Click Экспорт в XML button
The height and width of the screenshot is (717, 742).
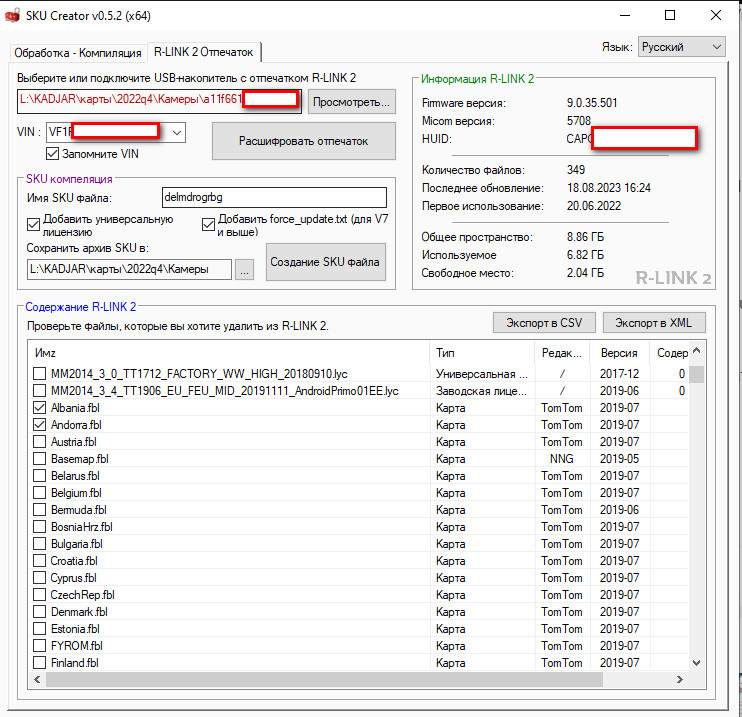point(654,323)
